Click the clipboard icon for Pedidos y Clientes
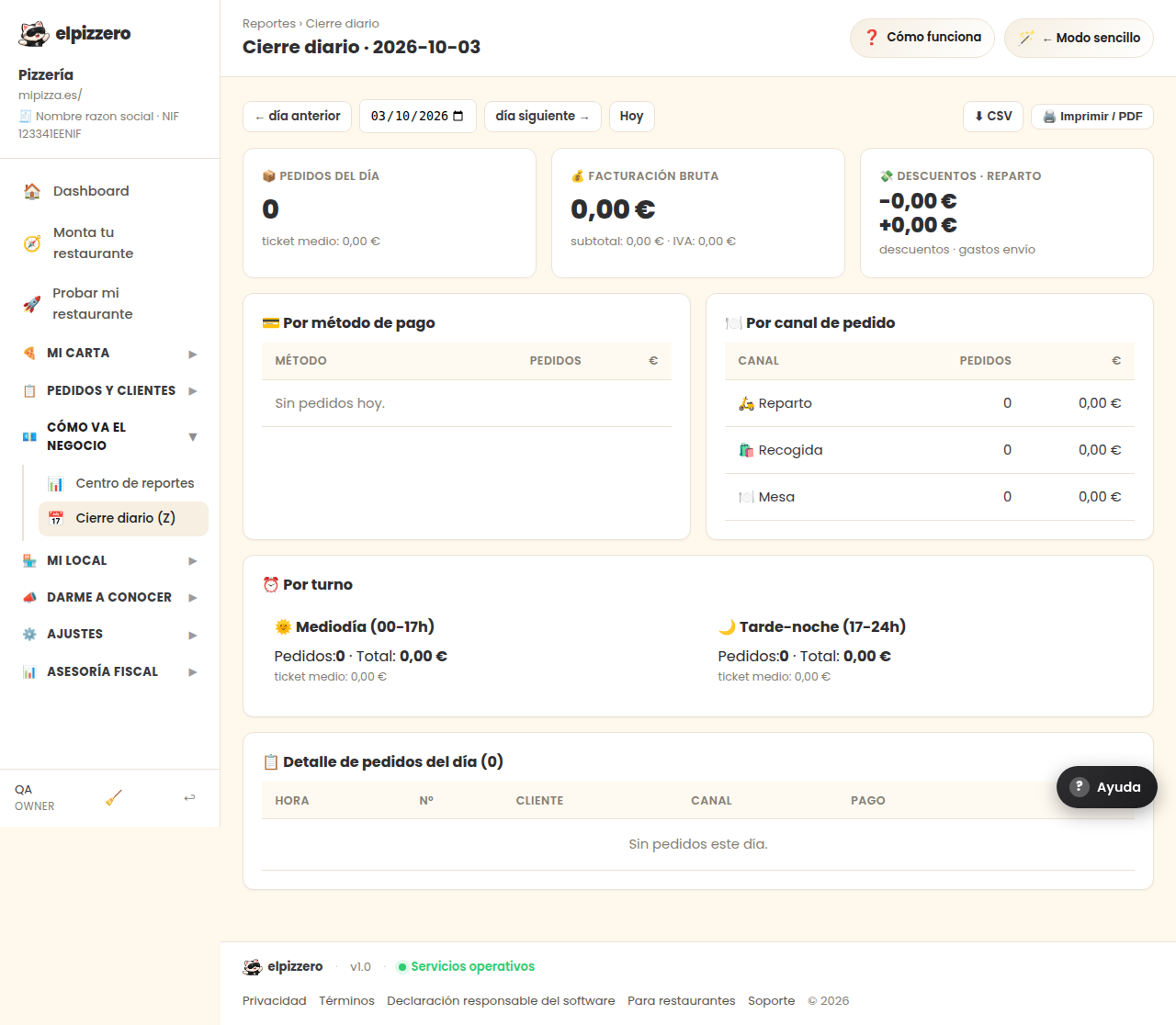Viewport: 1176px width, 1025px height. (29, 391)
